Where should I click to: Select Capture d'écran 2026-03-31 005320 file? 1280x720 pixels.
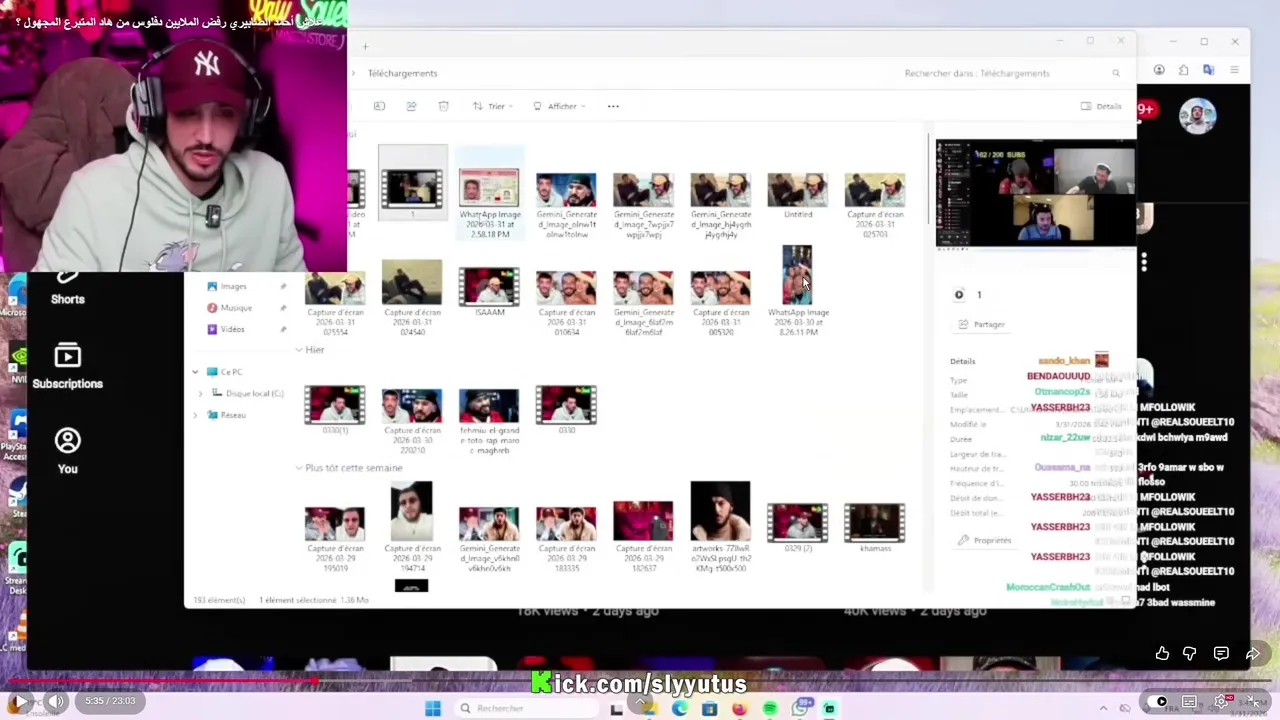(720, 302)
